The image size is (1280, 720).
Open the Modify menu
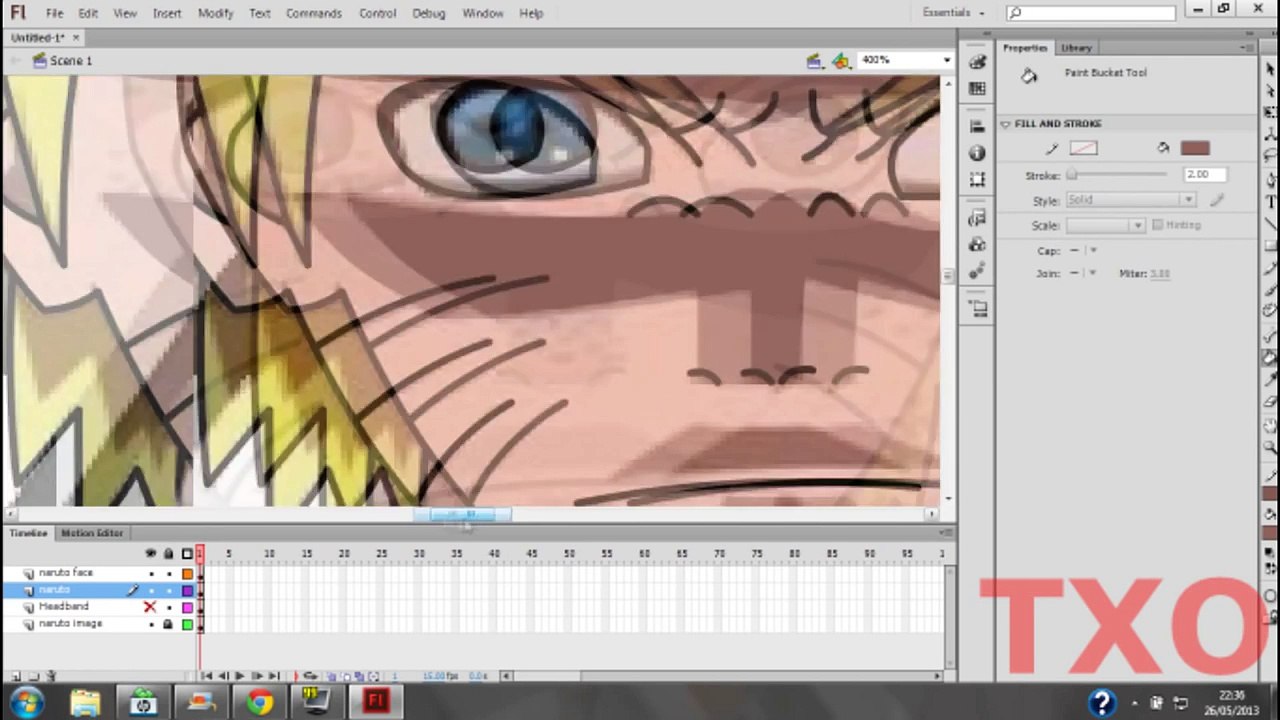215,13
